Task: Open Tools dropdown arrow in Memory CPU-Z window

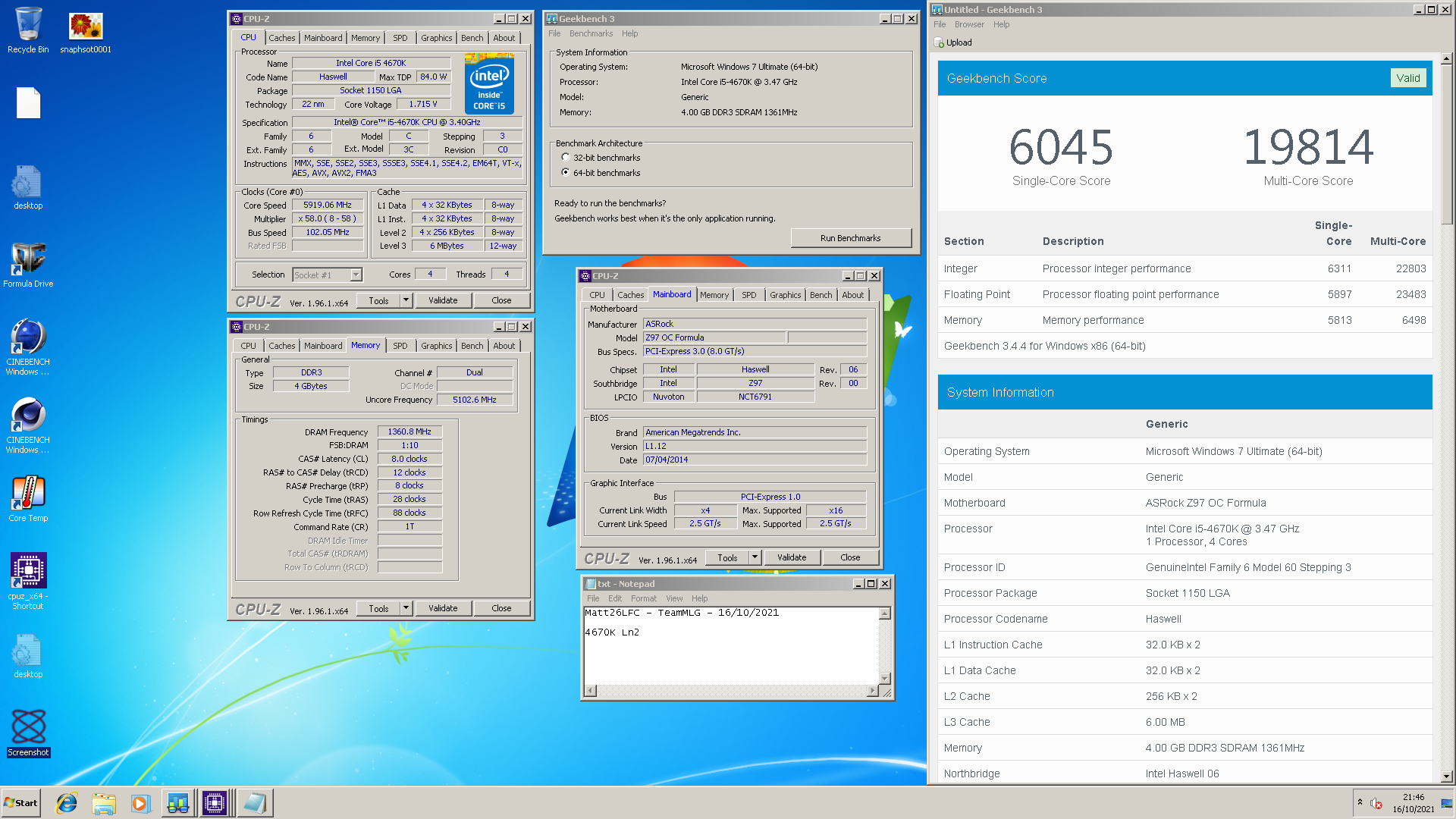Action: (406, 608)
